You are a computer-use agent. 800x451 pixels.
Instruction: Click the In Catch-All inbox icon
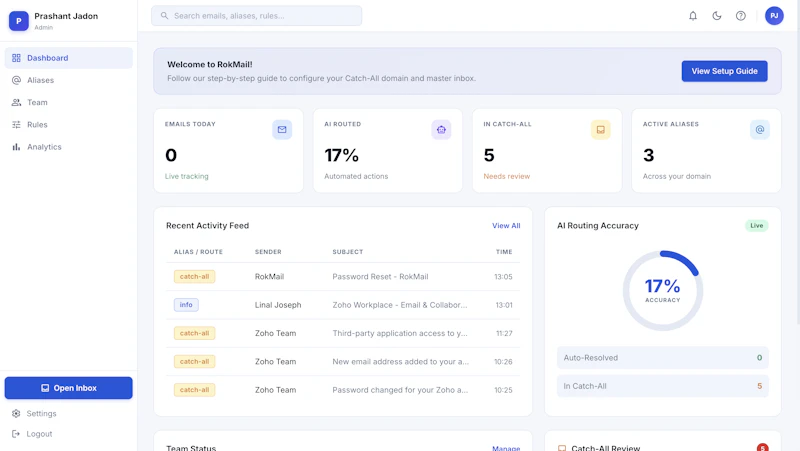tap(601, 130)
